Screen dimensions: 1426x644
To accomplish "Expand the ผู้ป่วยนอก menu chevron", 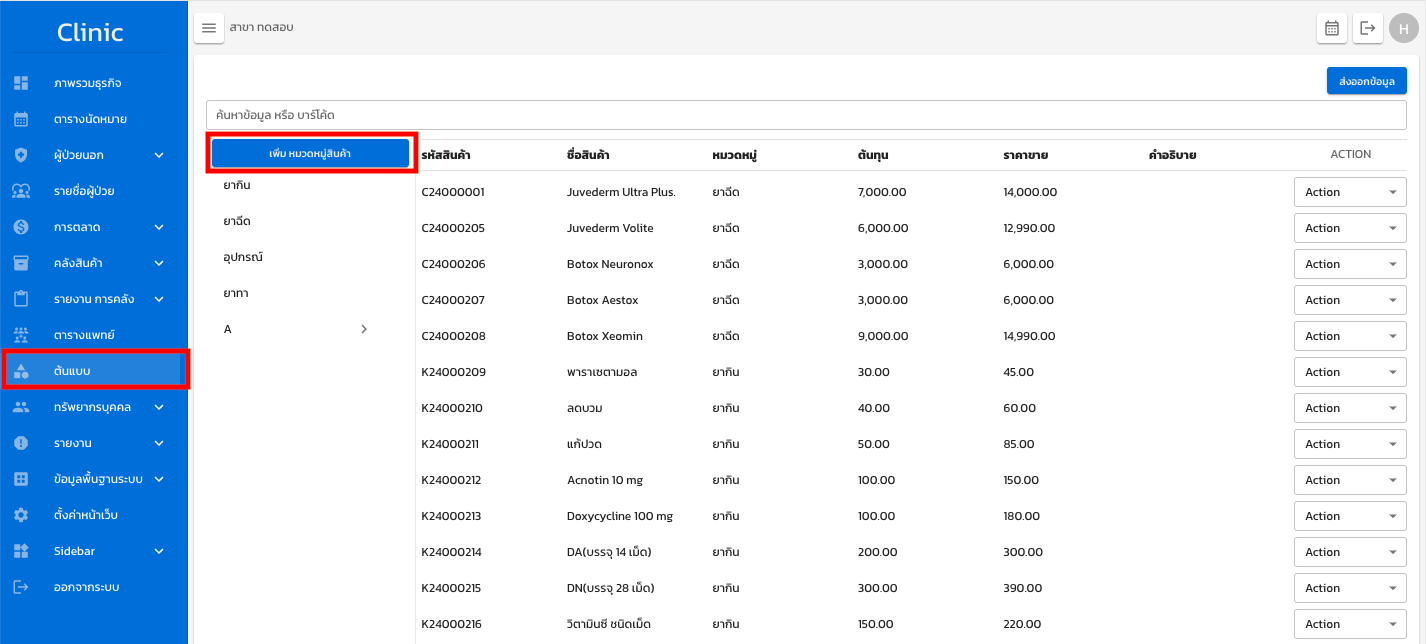I will click(x=159, y=155).
